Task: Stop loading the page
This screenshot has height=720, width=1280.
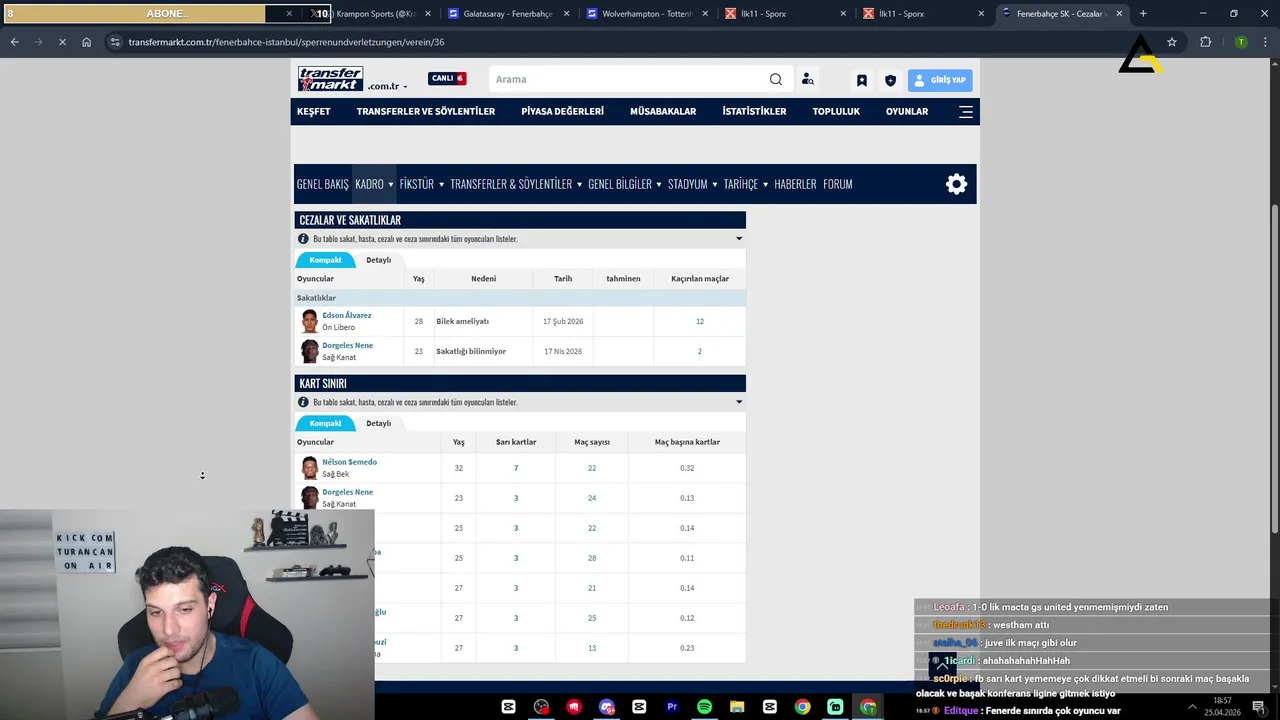Action: coord(62,42)
